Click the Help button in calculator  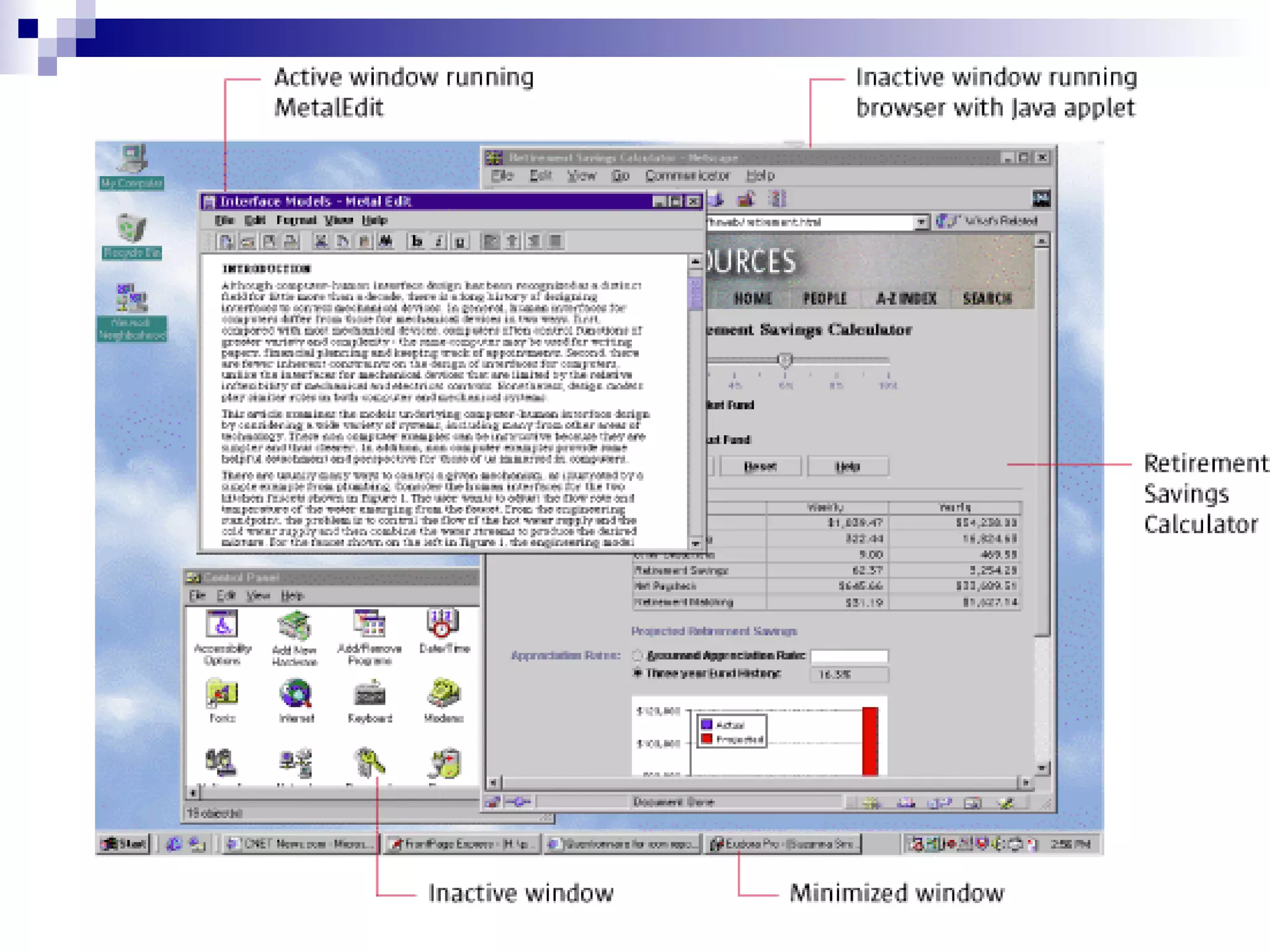pos(847,466)
